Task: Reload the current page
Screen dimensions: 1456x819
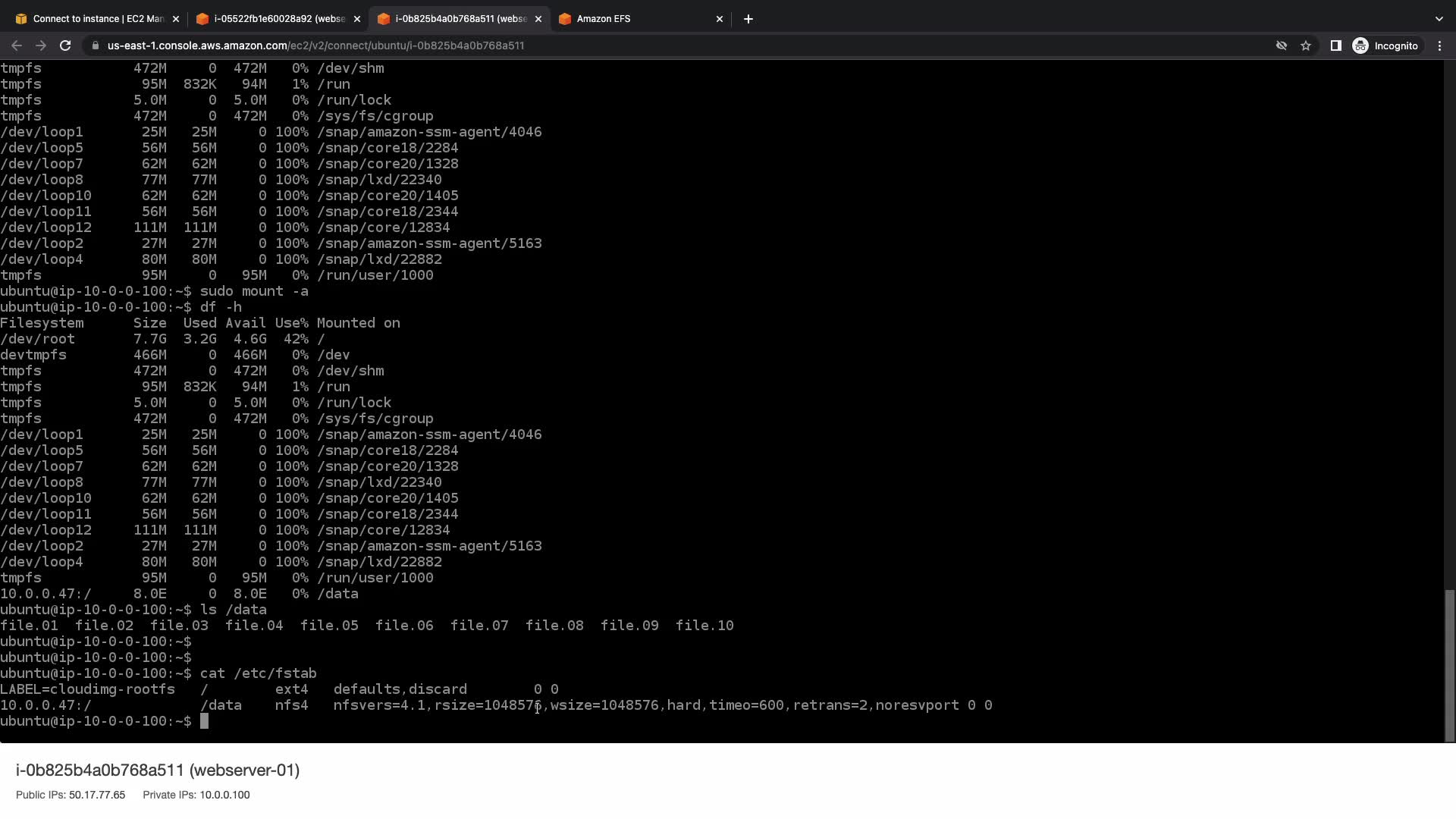Action: pos(65,45)
